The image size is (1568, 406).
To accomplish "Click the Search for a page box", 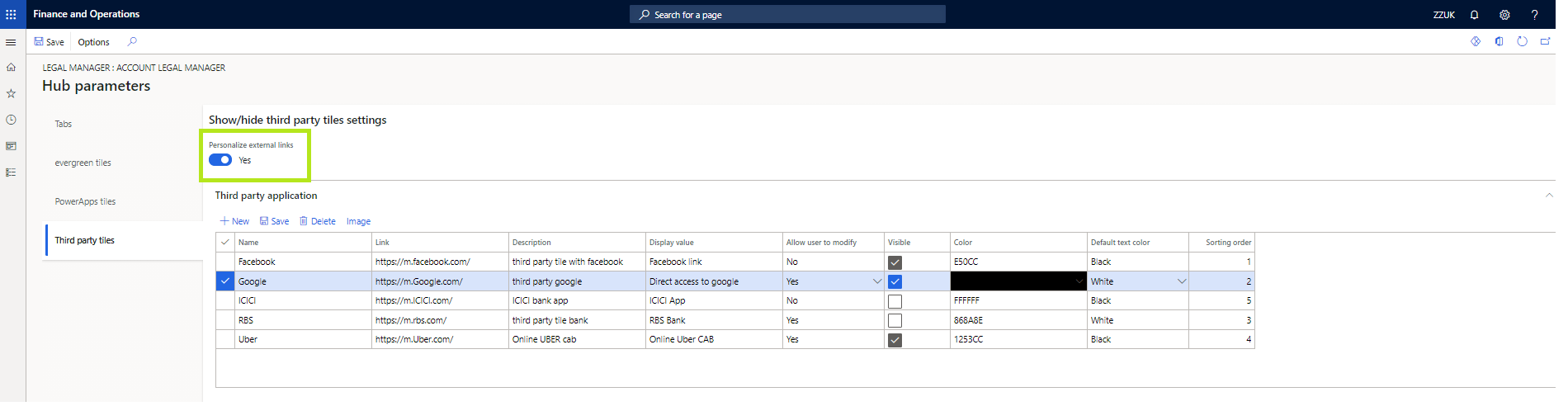I will (x=788, y=15).
